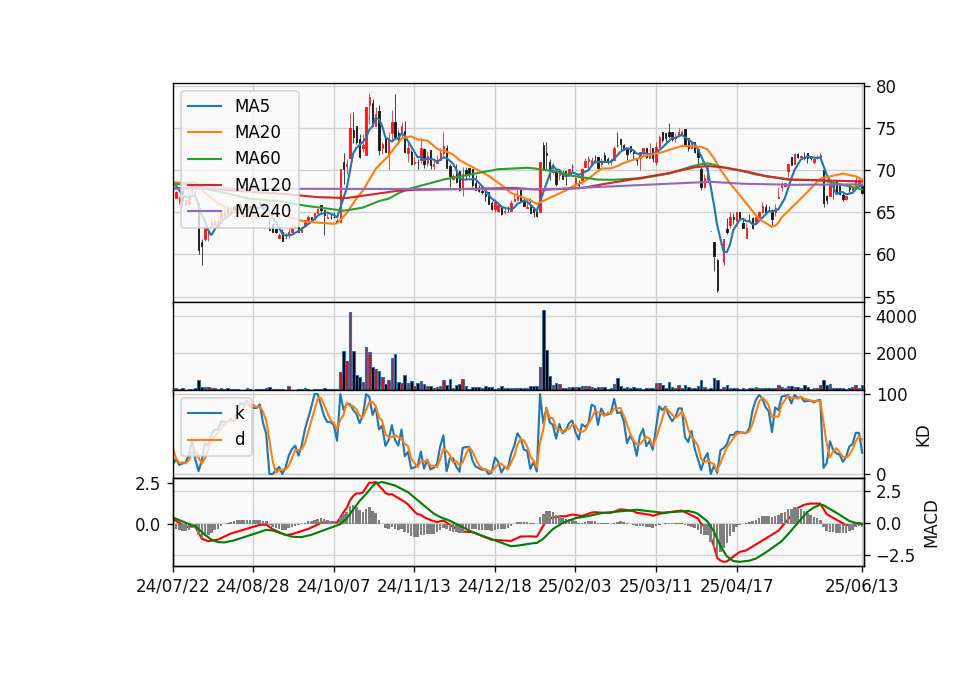Click the k legend label in KD panel
The height and width of the screenshot is (690, 960).
(239, 413)
